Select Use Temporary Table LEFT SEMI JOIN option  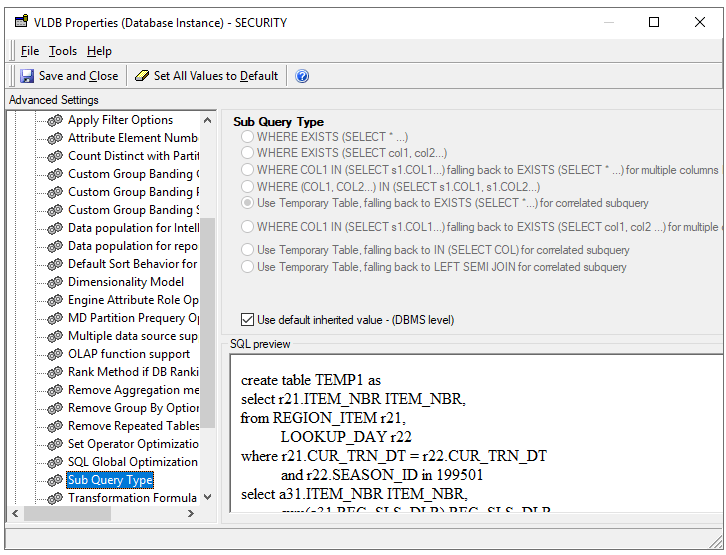(x=247, y=267)
